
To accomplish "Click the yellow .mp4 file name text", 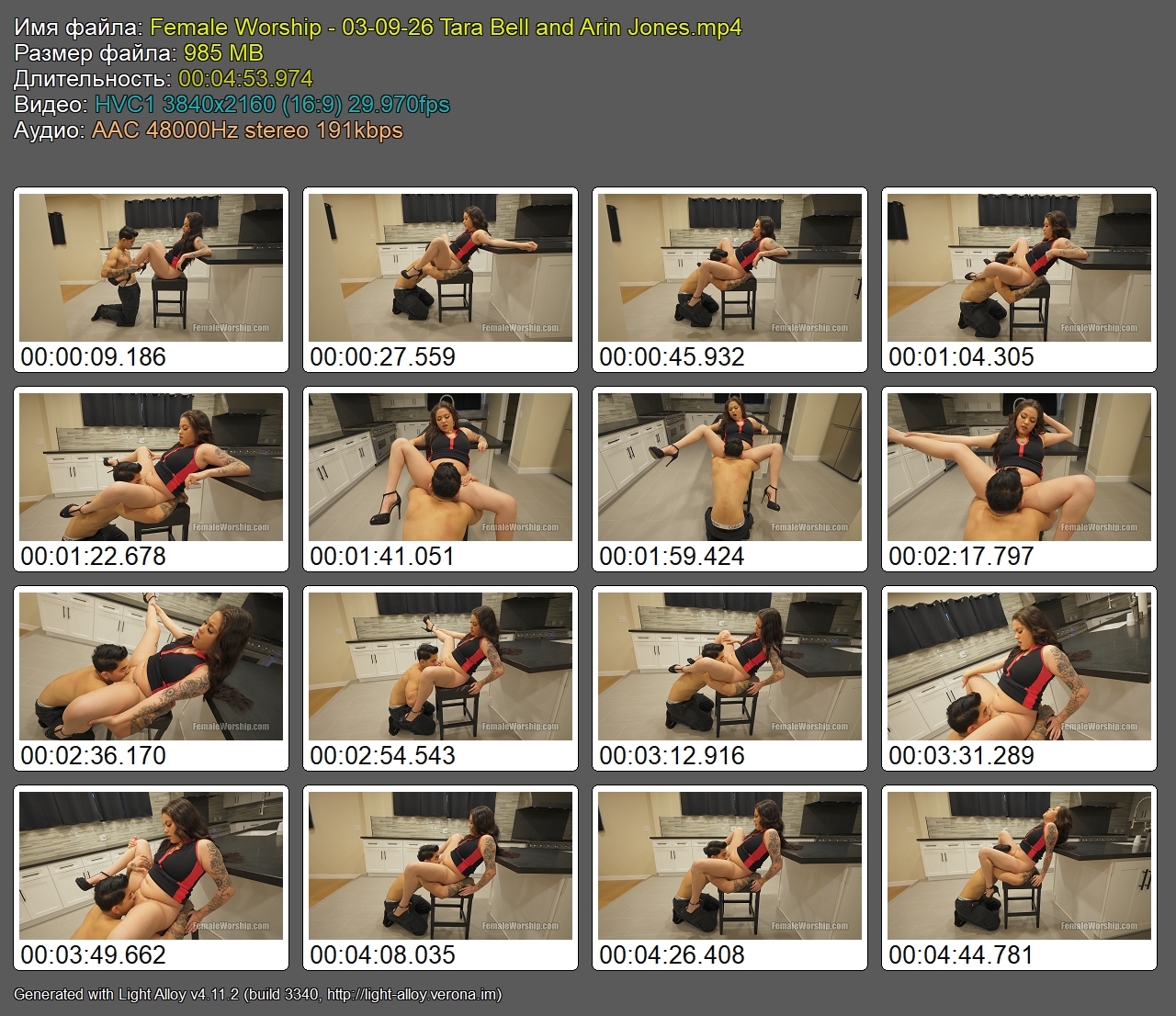I will pos(446,28).
